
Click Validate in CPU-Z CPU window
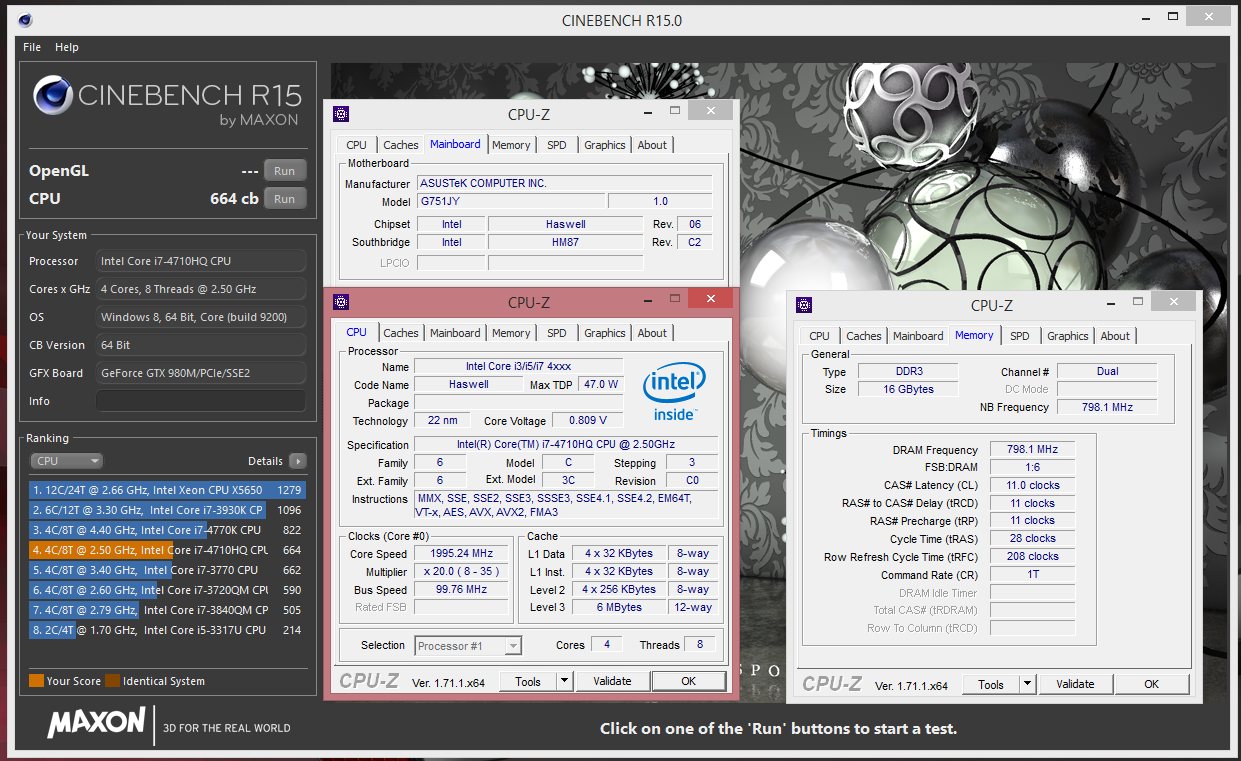(612, 681)
